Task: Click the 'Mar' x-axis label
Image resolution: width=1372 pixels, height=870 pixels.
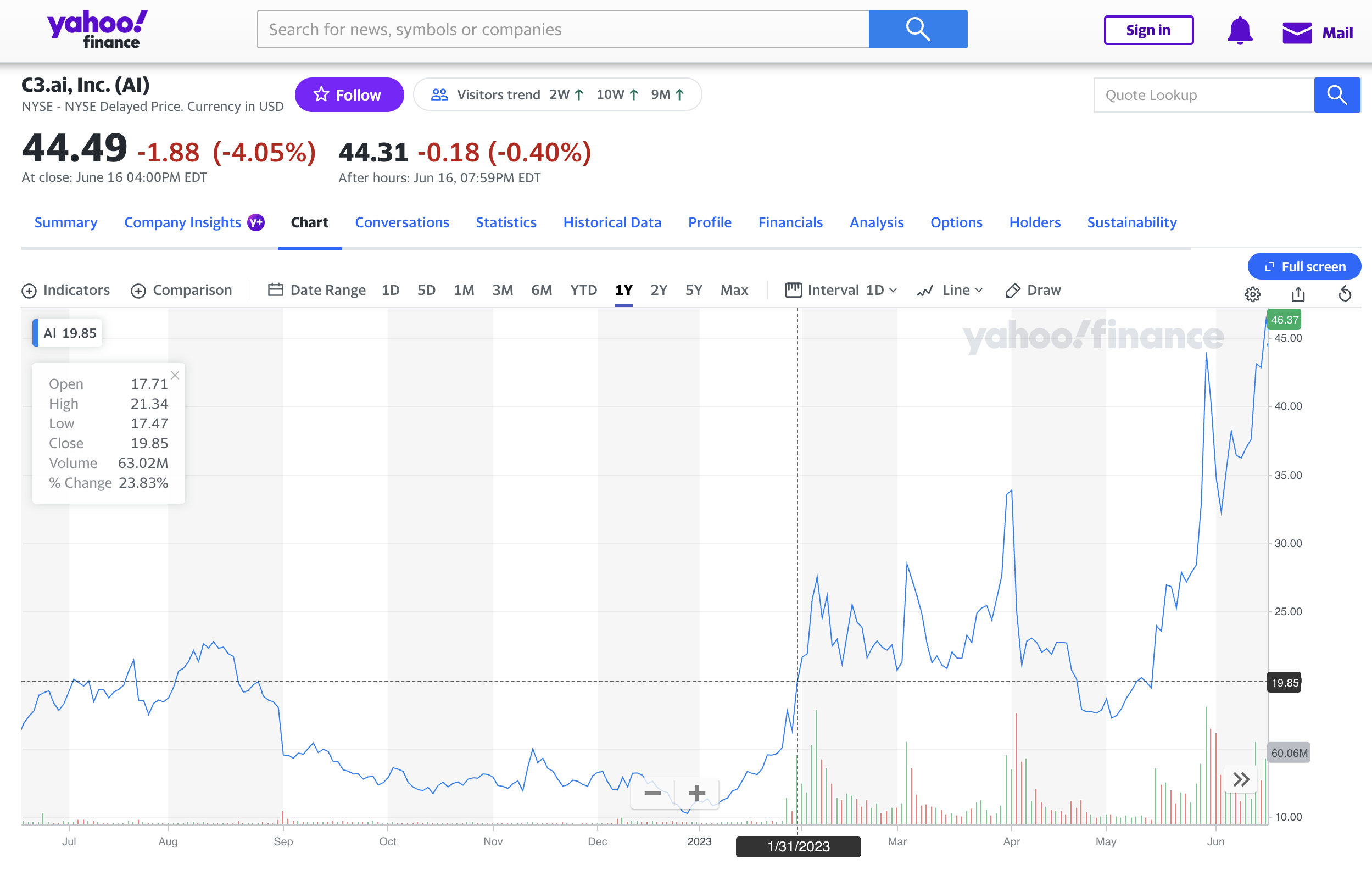Action: [x=897, y=841]
